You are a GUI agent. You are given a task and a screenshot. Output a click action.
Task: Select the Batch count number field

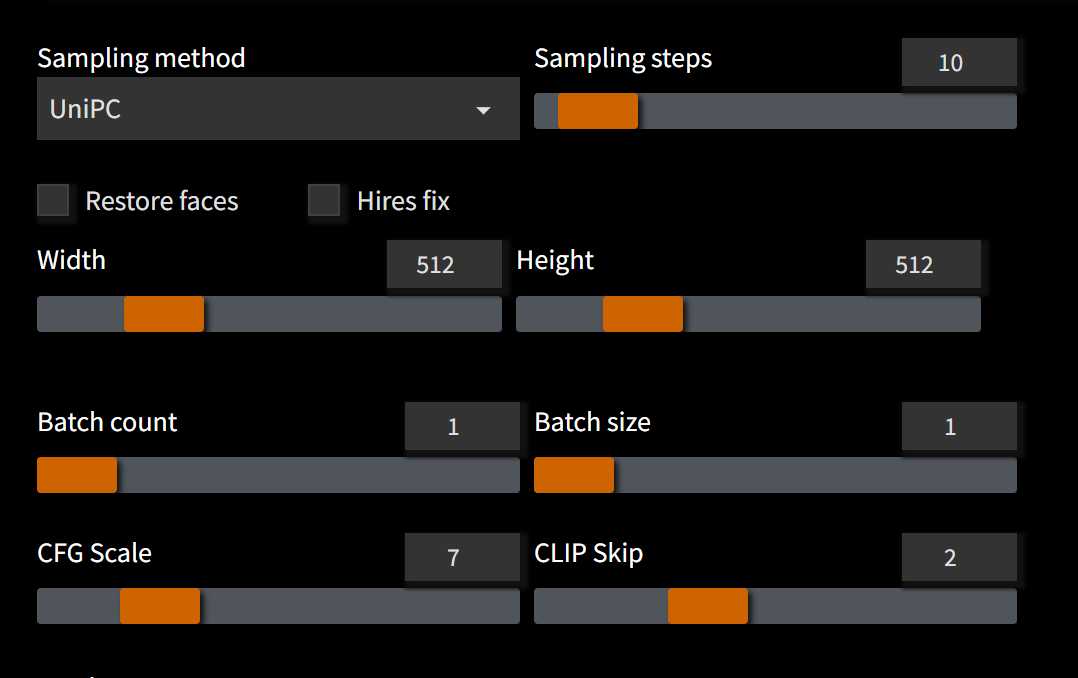coord(462,426)
